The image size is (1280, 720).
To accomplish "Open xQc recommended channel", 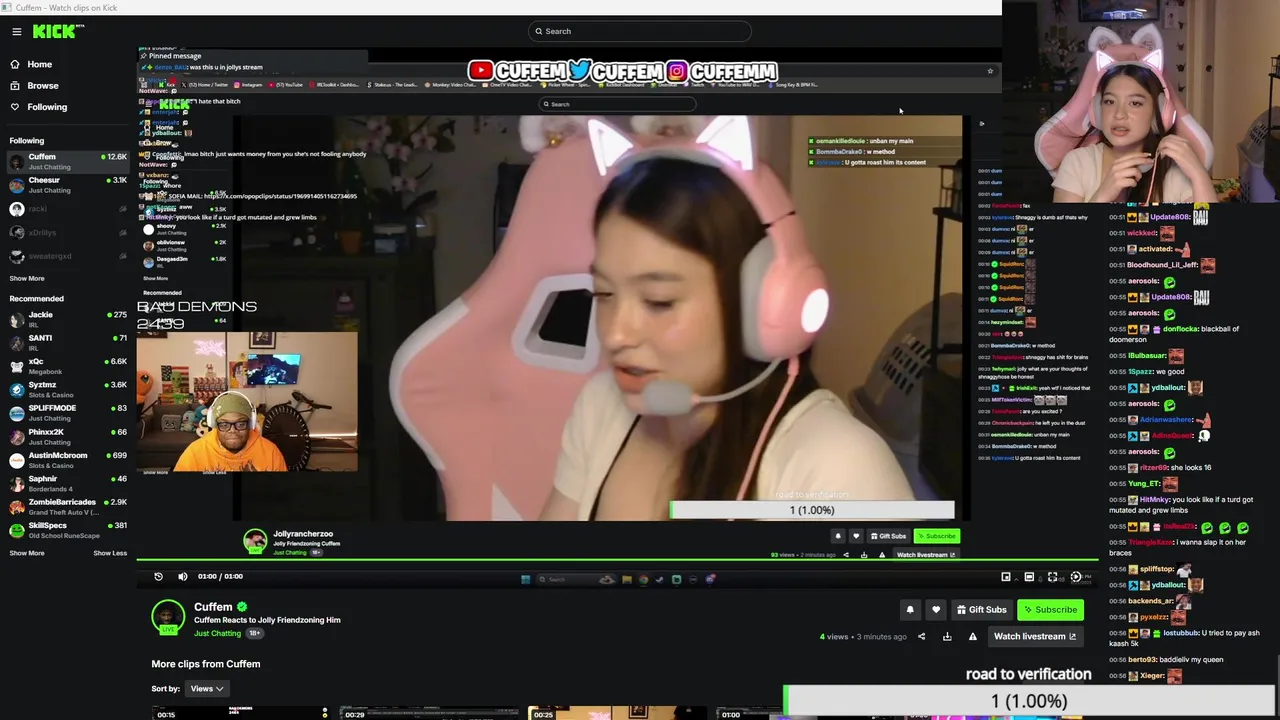I will point(68,366).
